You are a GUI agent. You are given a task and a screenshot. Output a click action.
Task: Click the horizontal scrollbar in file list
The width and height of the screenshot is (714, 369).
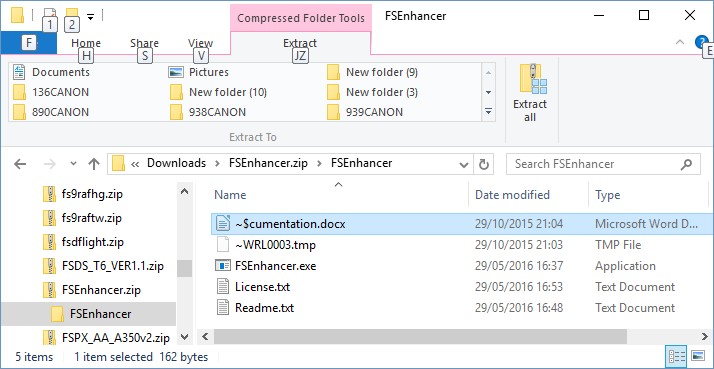tap(420, 337)
